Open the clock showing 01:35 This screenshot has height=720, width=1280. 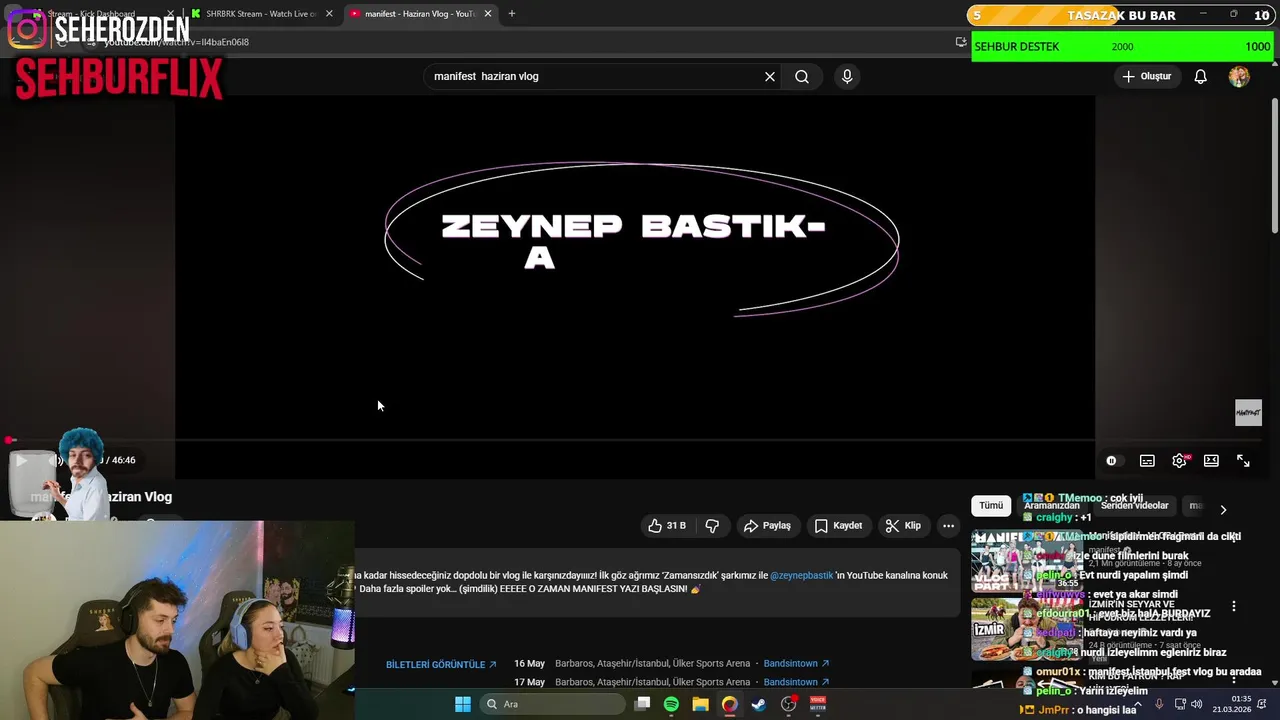[1240, 704]
